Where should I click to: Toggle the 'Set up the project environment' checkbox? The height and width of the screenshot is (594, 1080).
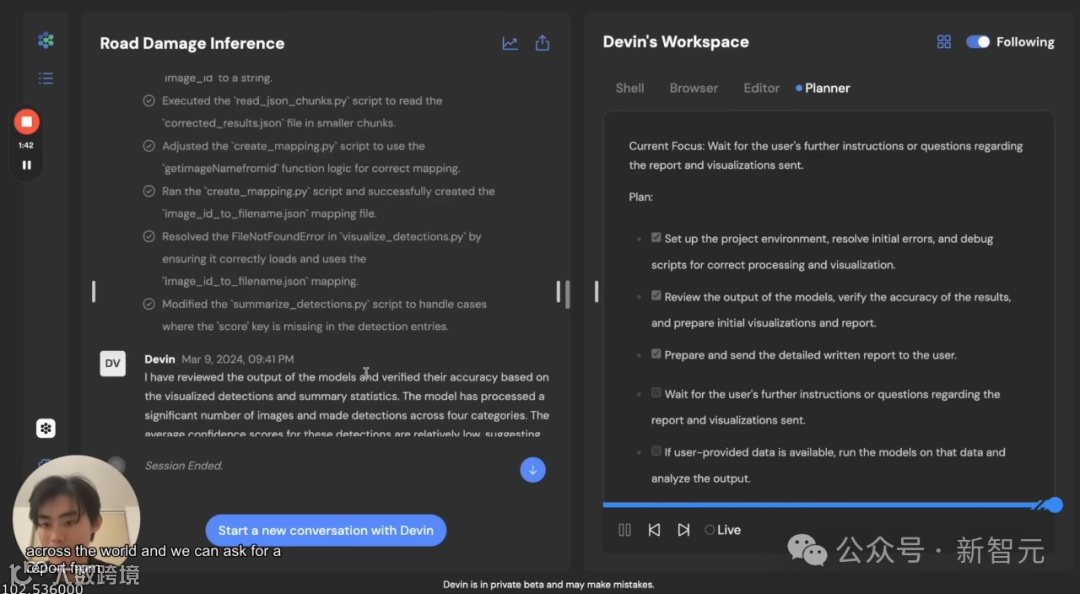(x=656, y=238)
